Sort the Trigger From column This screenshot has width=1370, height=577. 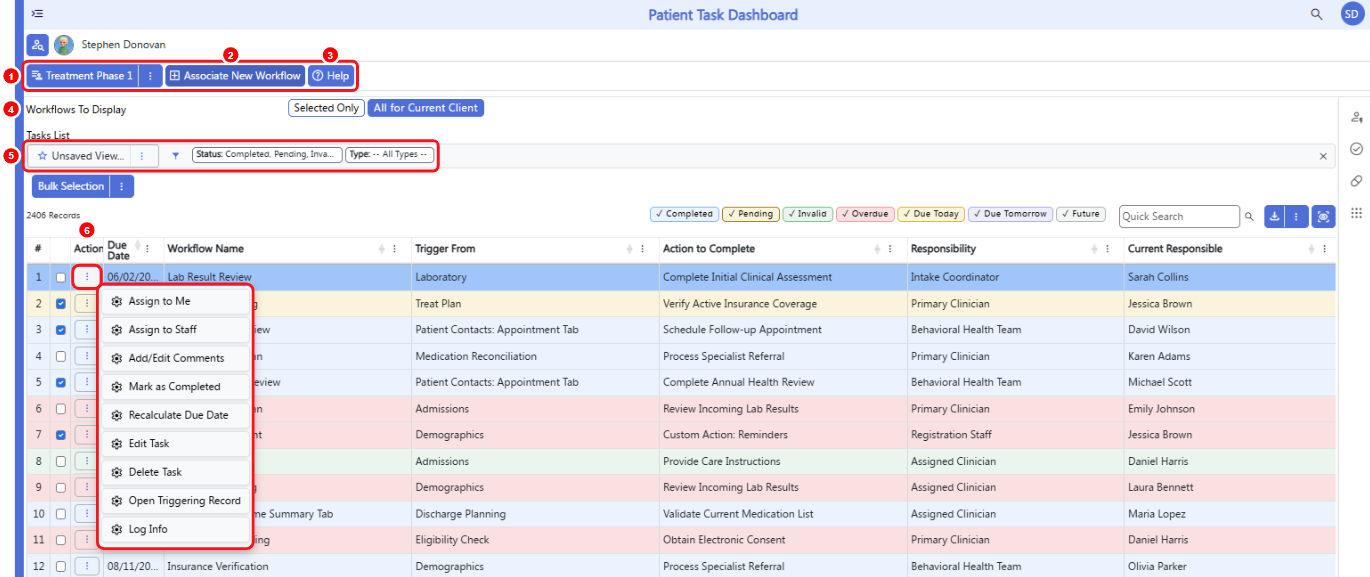point(630,249)
